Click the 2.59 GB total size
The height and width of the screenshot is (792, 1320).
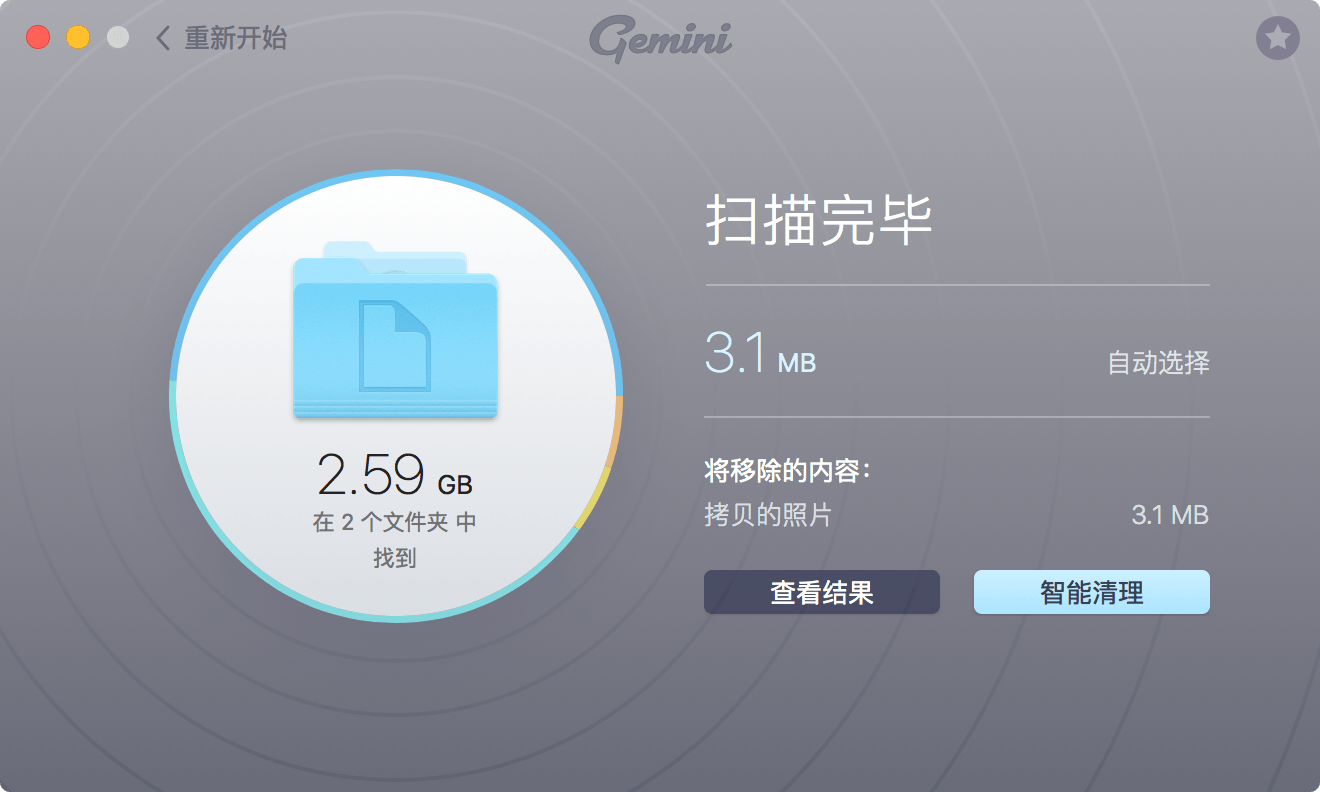click(395, 473)
